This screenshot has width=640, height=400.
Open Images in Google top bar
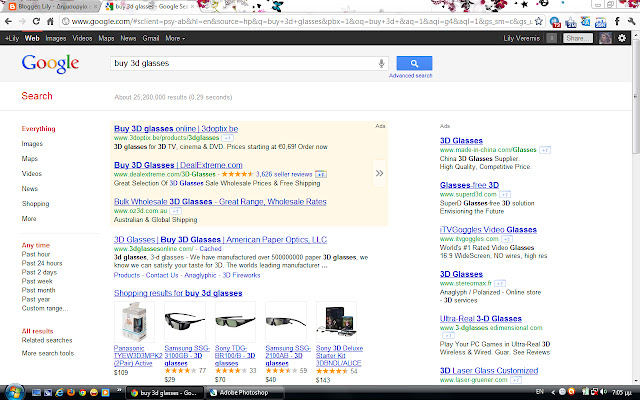[56, 38]
